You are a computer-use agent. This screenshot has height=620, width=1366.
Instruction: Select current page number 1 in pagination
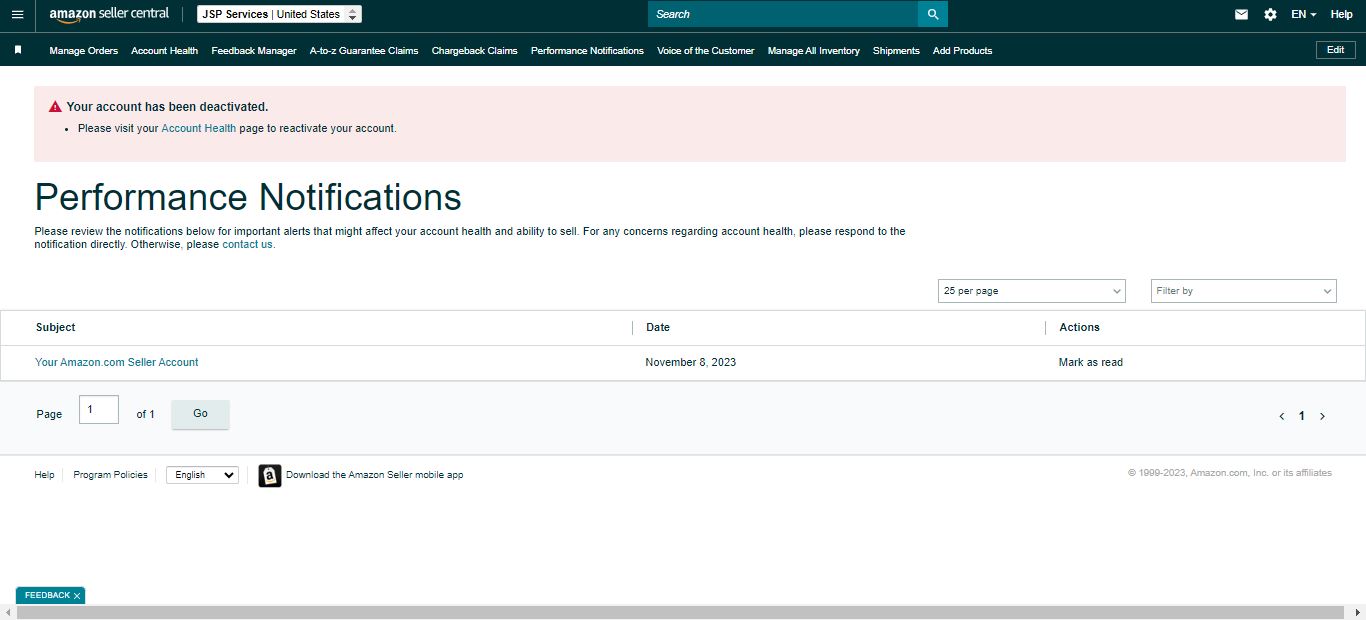tap(1301, 416)
